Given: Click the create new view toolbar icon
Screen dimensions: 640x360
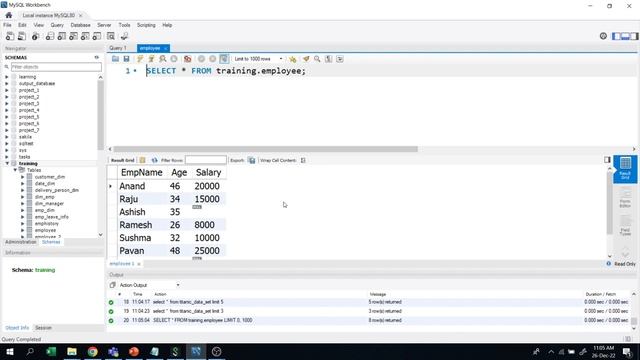Looking at the screenshot, I should [73, 36].
